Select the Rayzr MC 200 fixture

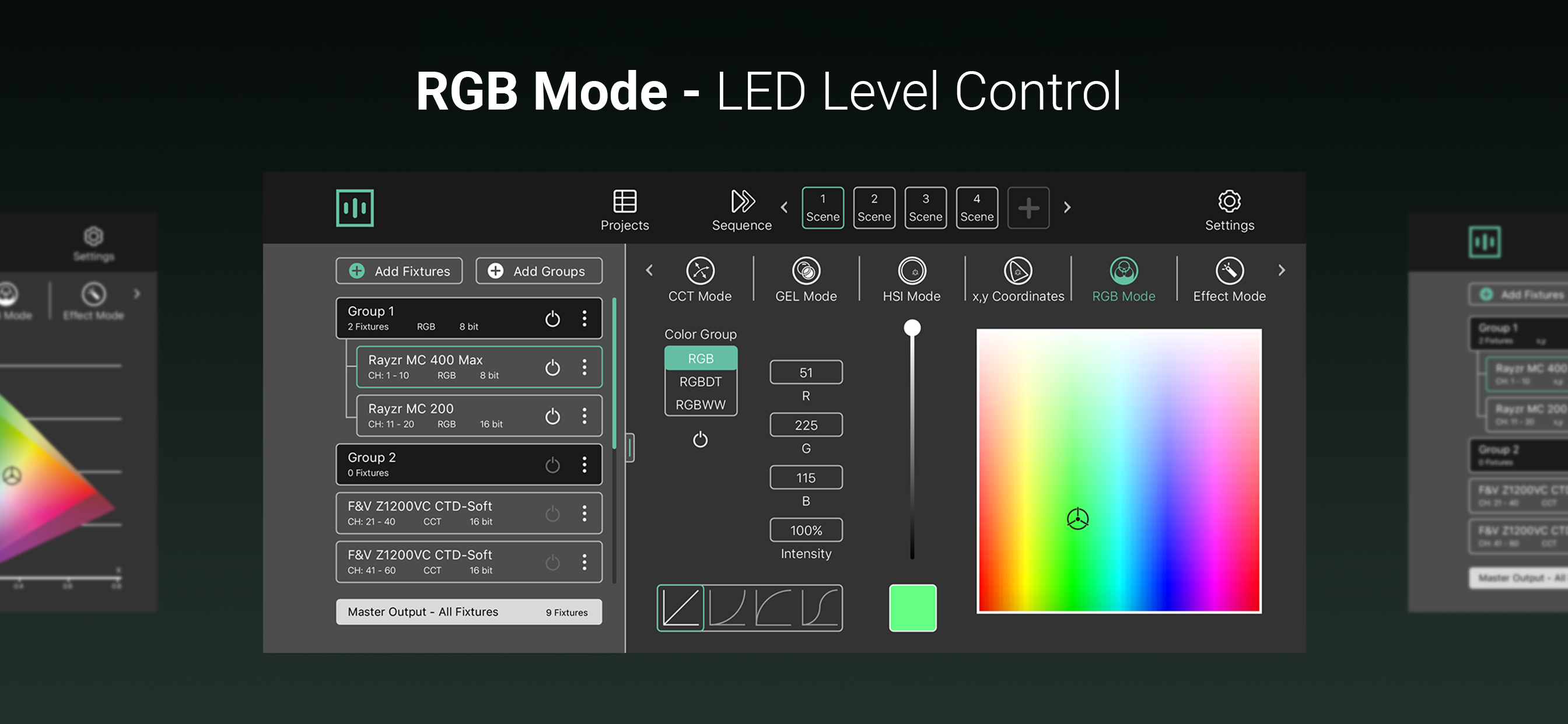479,416
